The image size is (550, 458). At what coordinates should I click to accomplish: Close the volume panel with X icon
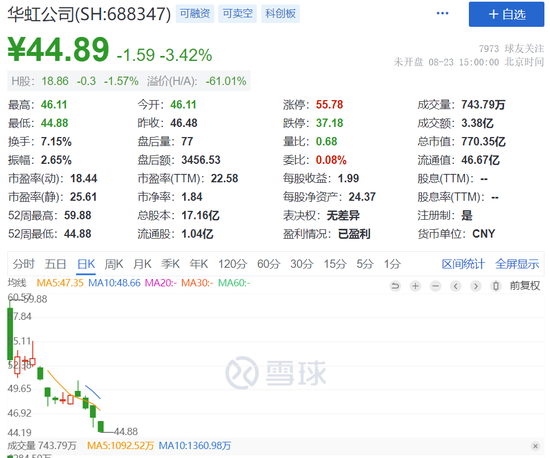pyautogui.click(x=535, y=446)
